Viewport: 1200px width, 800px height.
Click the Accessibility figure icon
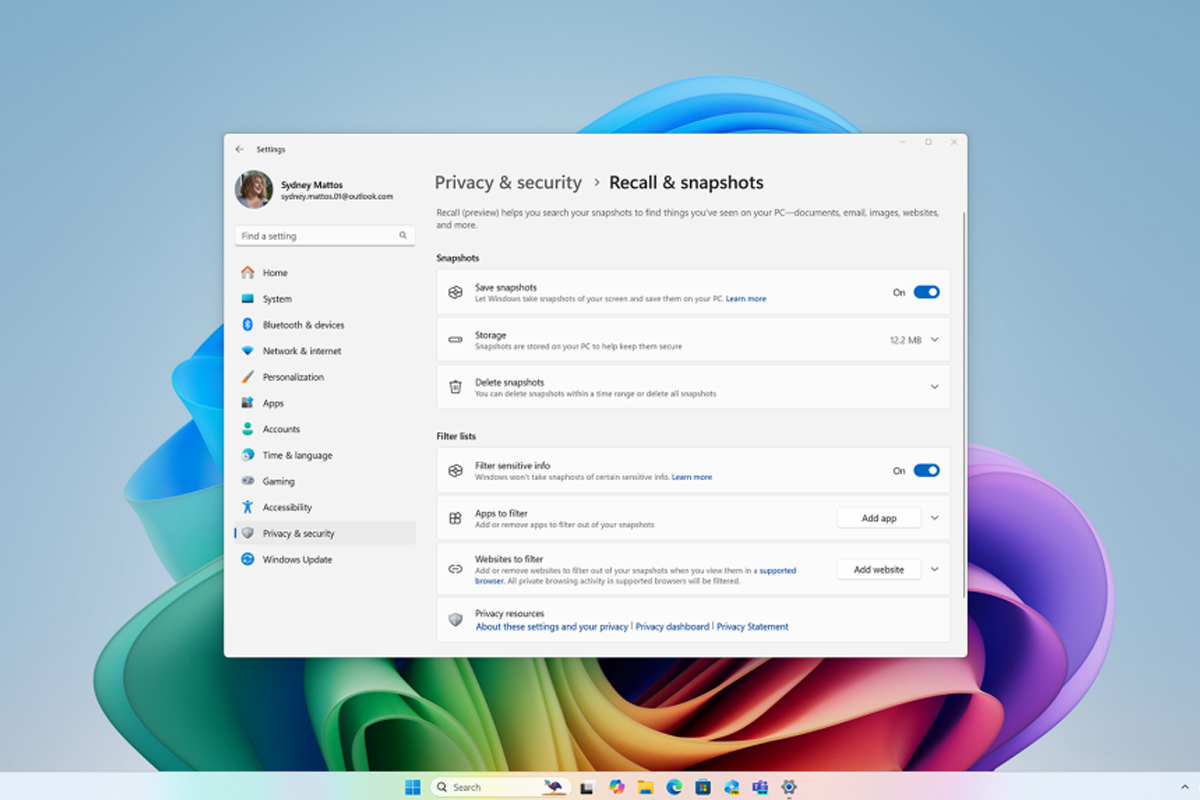point(247,507)
